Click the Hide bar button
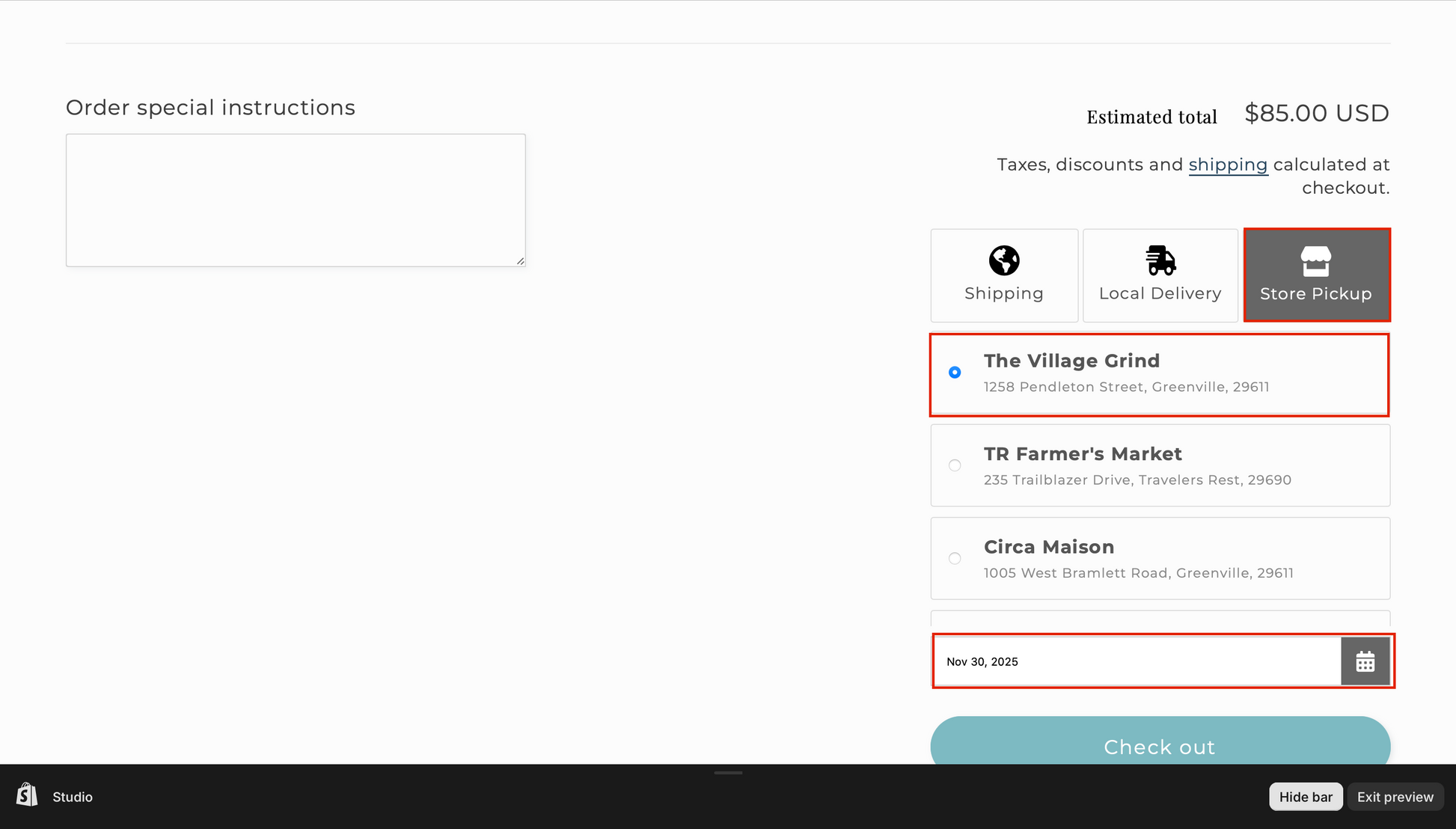Viewport: 1456px width, 829px height. [1306, 797]
